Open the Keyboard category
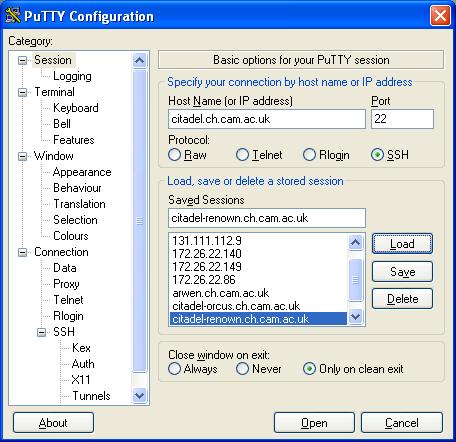 76,108
